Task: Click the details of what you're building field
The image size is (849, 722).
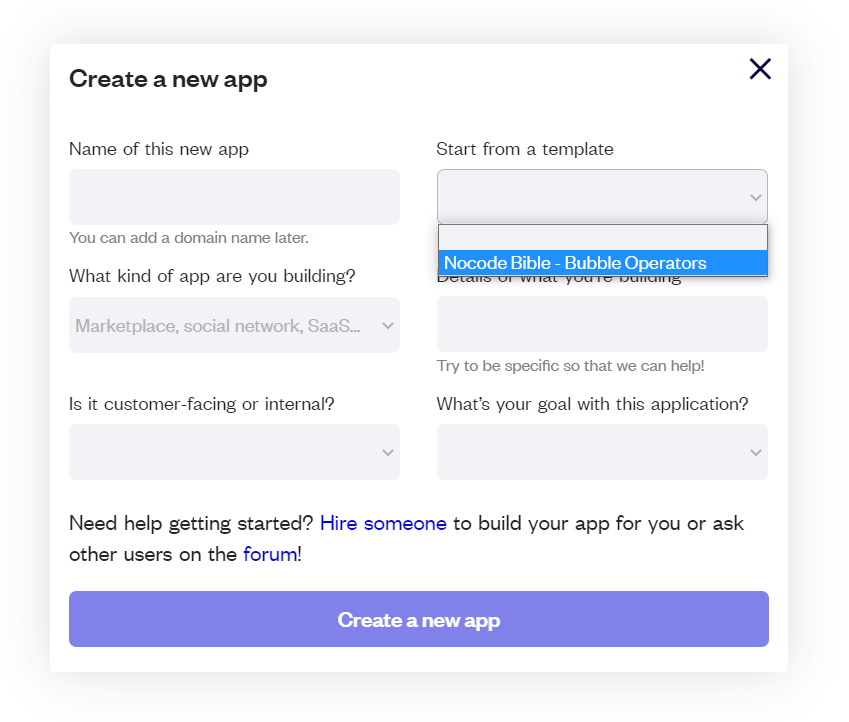Action: pos(602,324)
